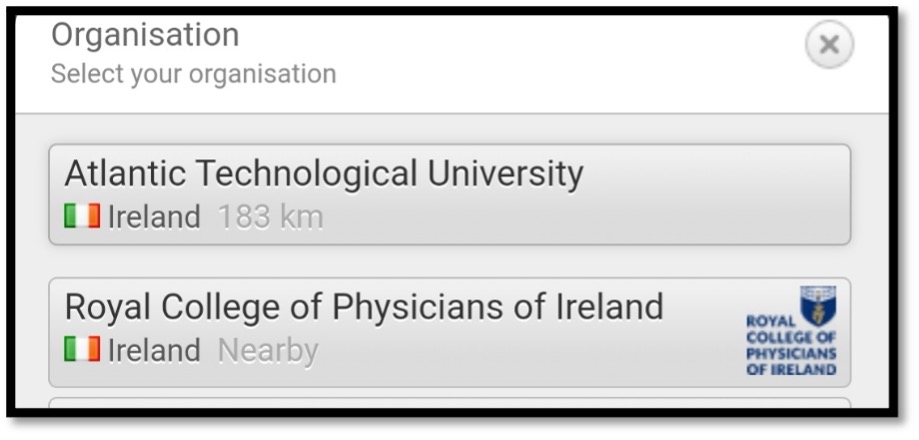This screenshot has height=440, width=919.
Task: Click Irish flag under Royal College of Physicians
Action: (x=82, y=350)
